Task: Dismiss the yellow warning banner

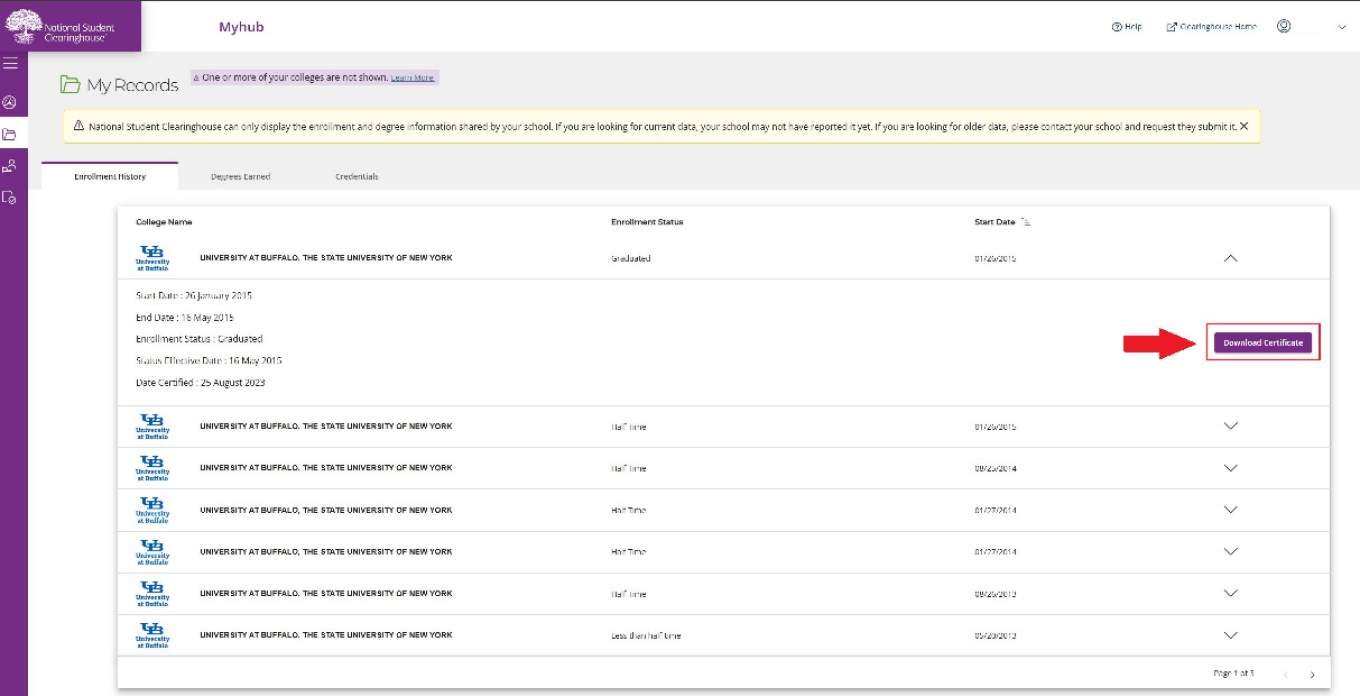Action: click(1244, 127)
